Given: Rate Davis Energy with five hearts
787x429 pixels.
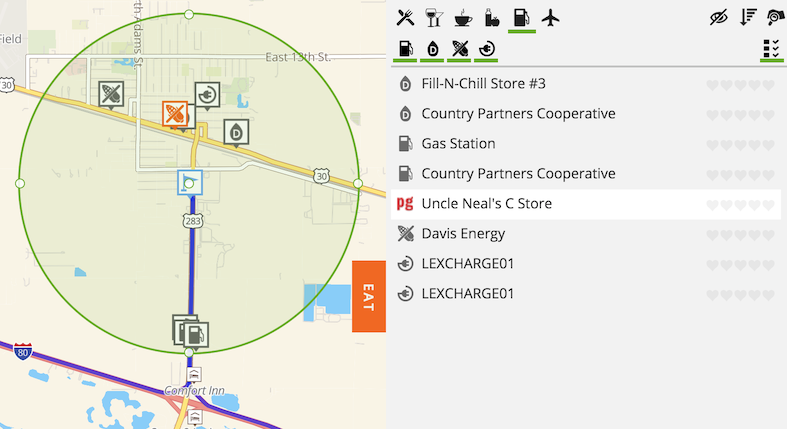Looking at the screenshot, I should tap(768, 234).
